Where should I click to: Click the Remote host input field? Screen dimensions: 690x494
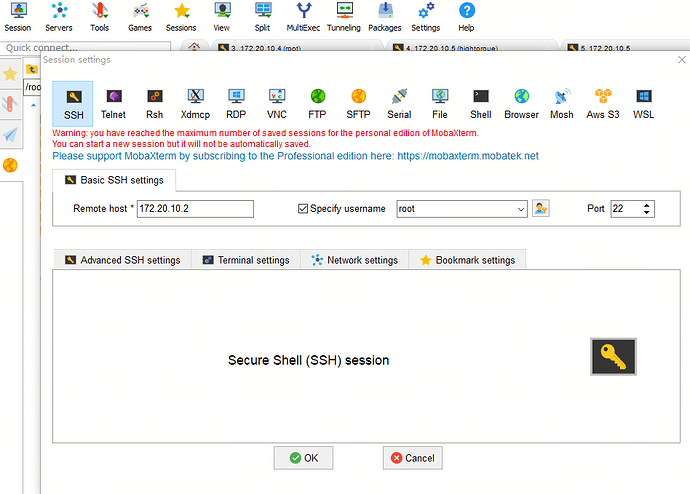(x=195, y=209)
